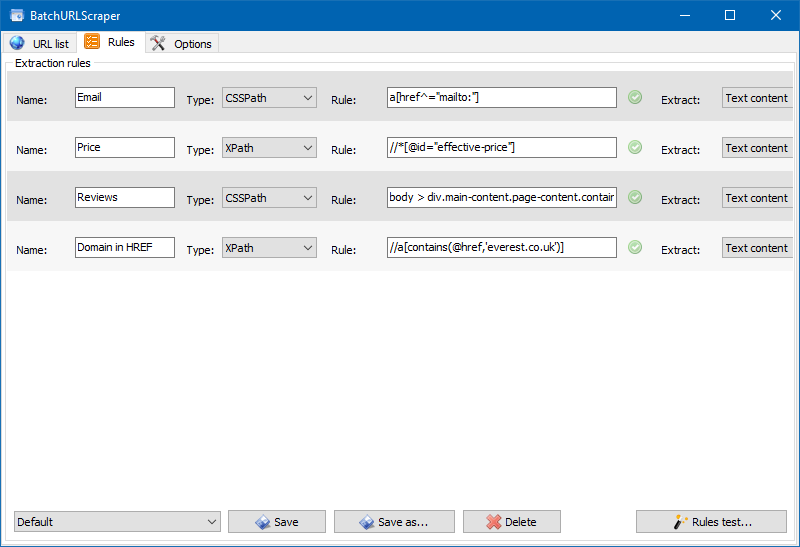Viewport: 800px width, 547px height.
Task: Click the BatchURLScraper app icon in title bar
Action: pyautogui.click(x=17, y=16)
